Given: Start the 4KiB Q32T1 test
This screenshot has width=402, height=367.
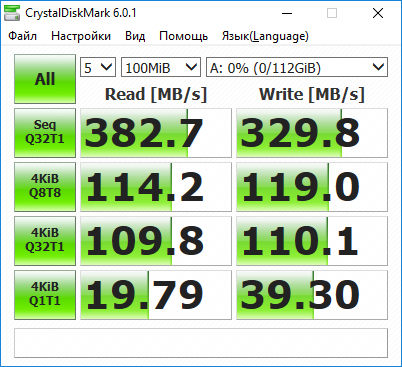Looking at the screenshot, I should (x=45, y=241).
